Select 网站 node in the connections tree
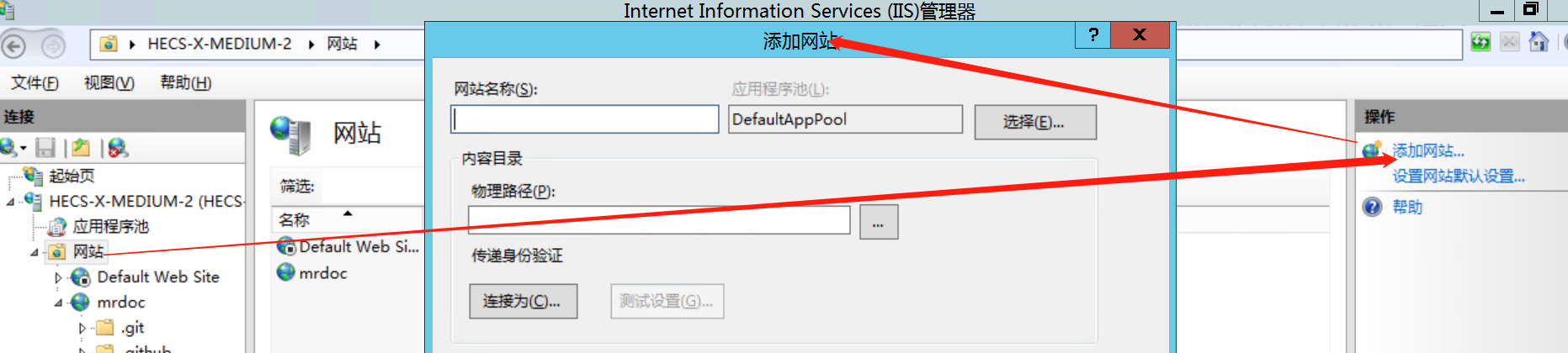 click(88, 251)
